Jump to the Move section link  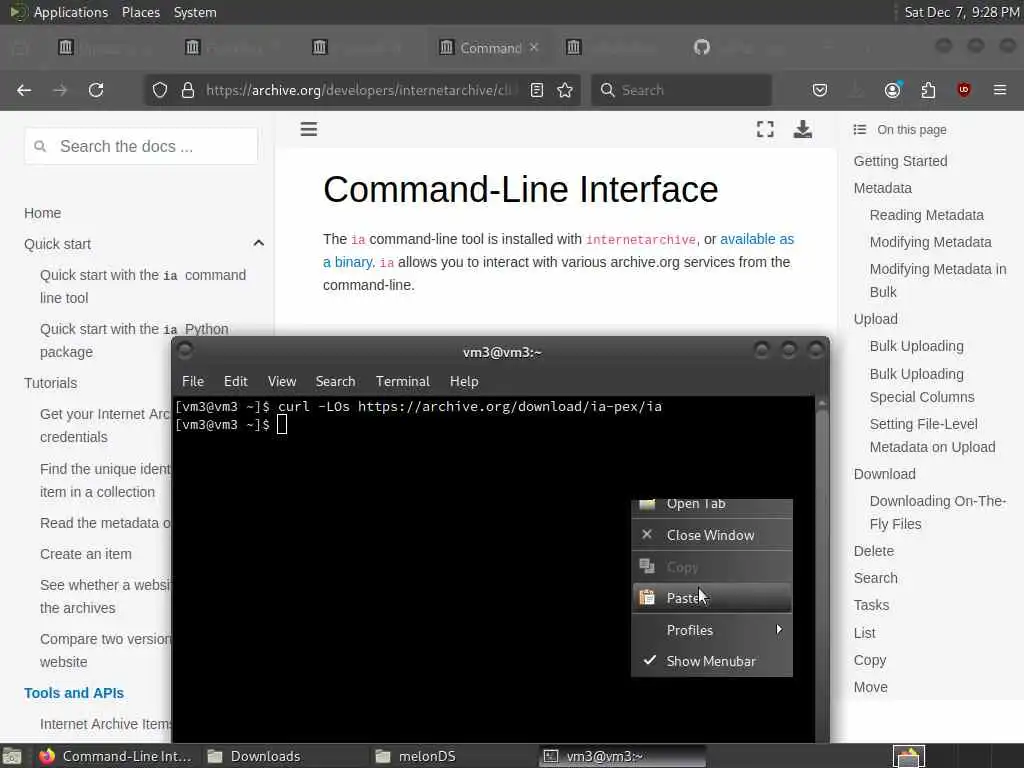coord(871,687)
